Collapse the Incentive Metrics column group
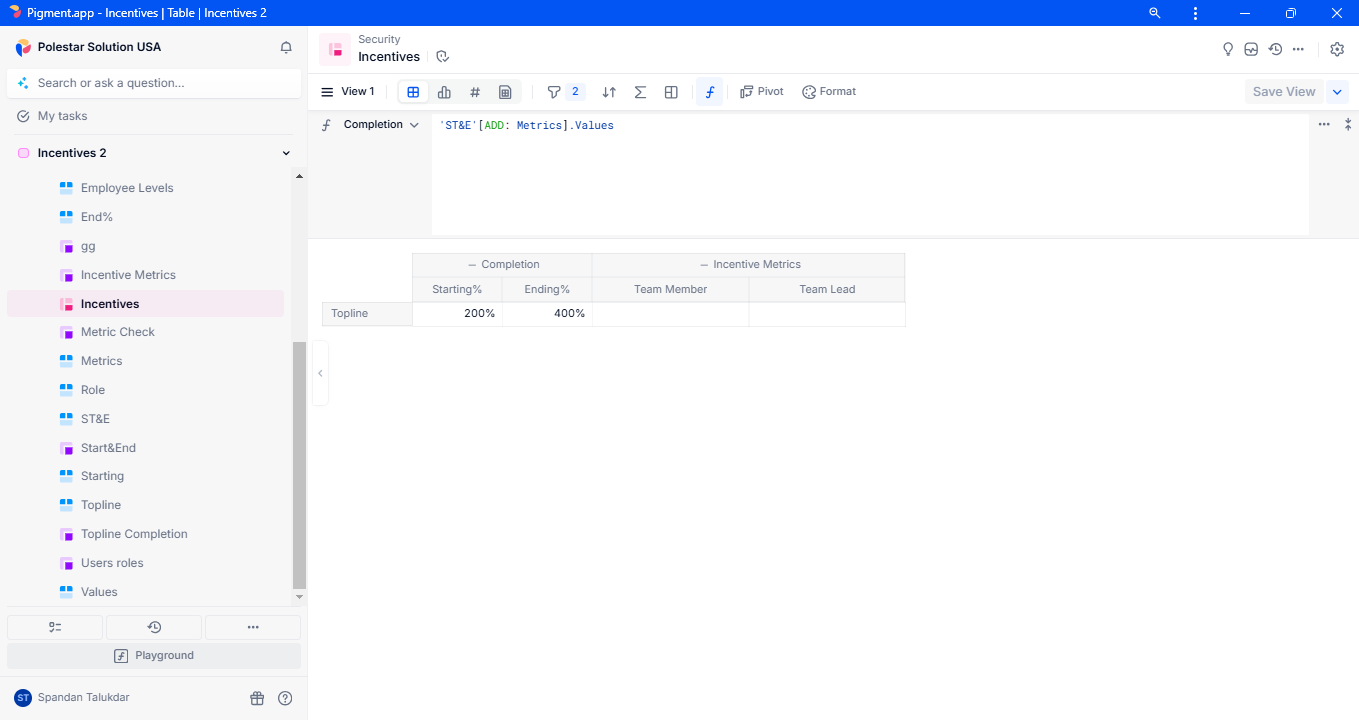This screenshot has height=720, width=1359. 704,265
